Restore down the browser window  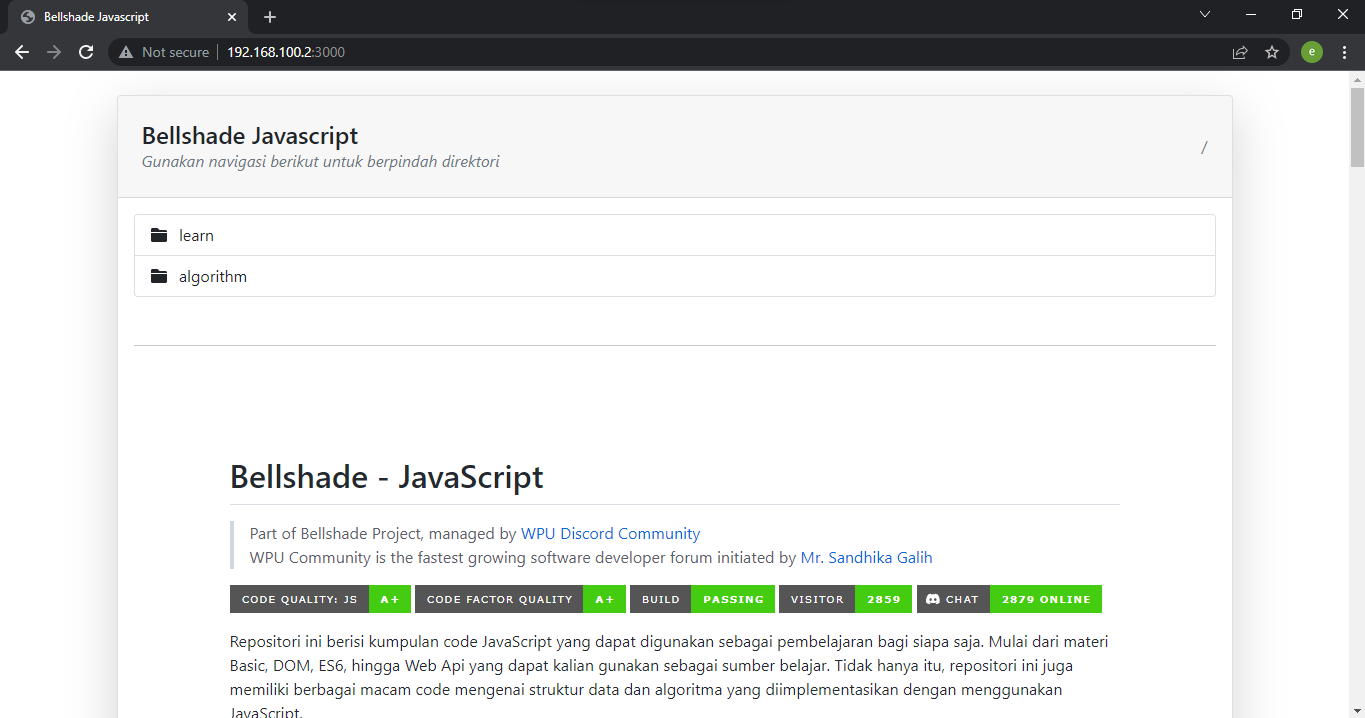pyautogui.click(x=1297, y=14)
